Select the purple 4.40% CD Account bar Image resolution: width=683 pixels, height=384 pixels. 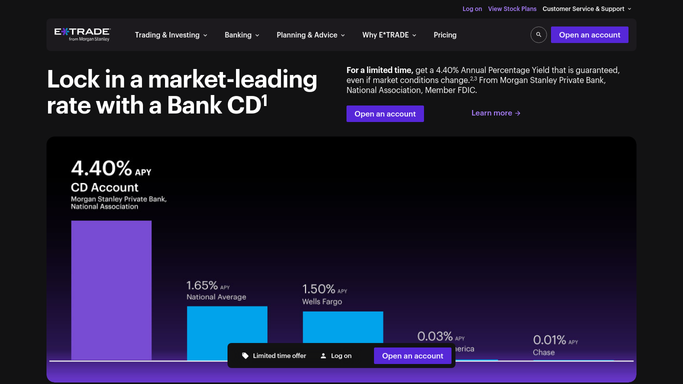112,290
